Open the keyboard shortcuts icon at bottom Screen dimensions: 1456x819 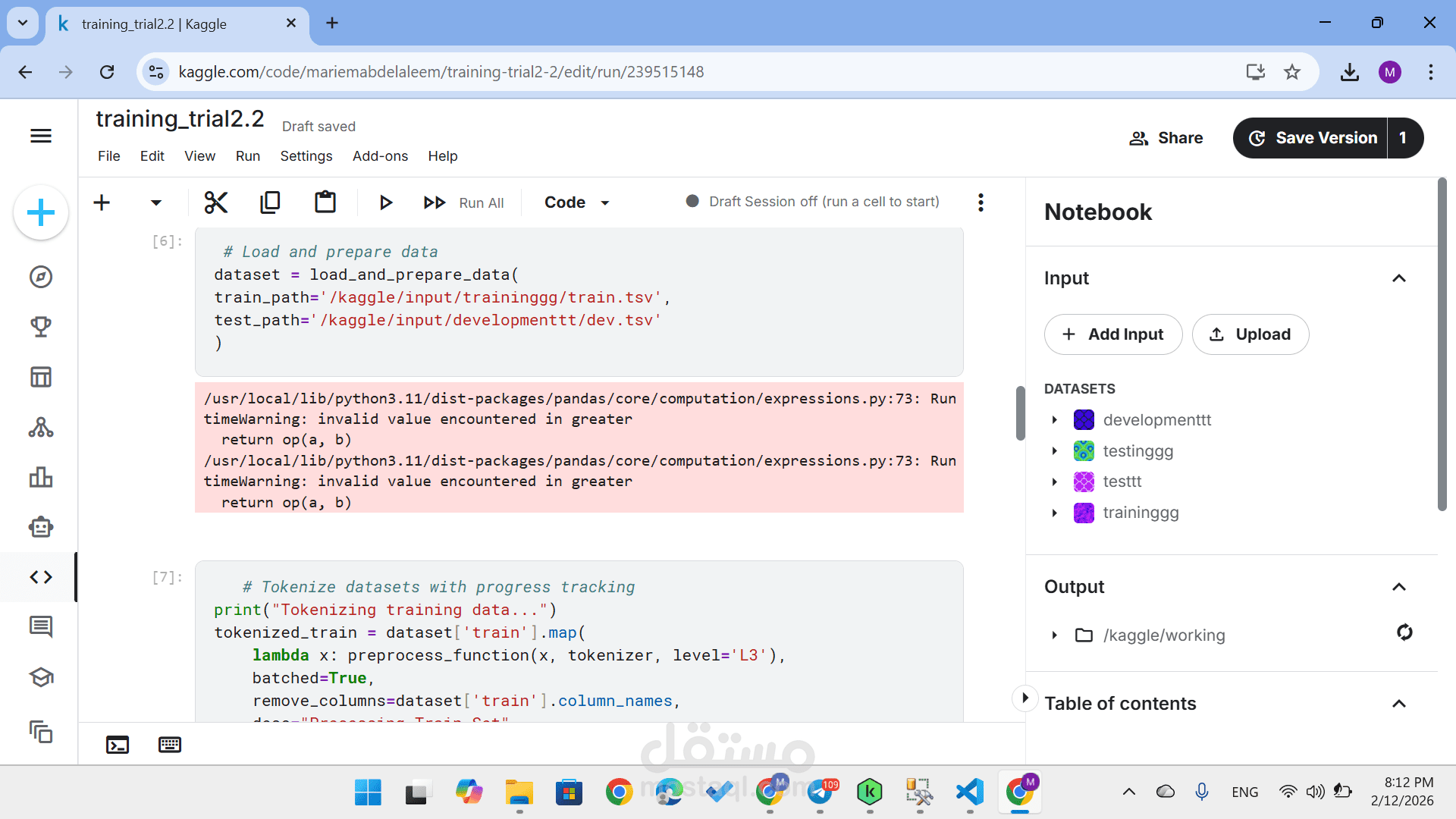(x=170, y=745)
